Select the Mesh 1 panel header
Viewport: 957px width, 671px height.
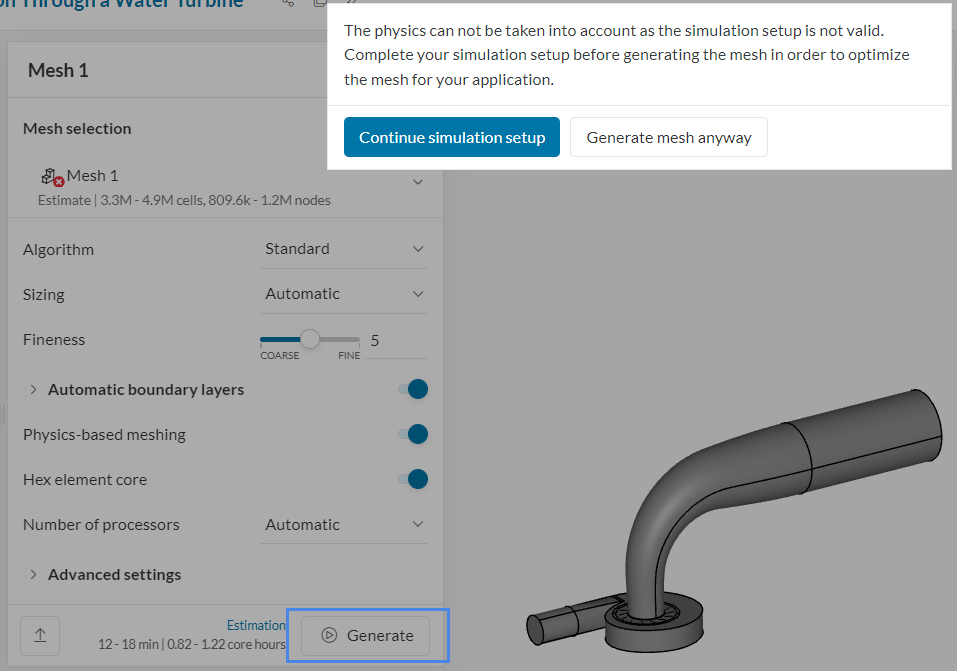point(55,70)
